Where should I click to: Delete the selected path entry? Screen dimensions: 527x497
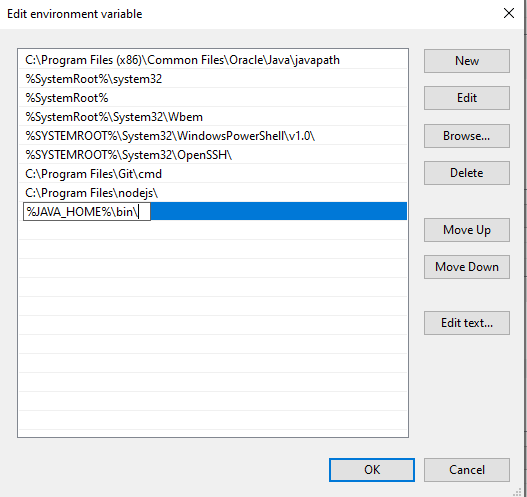(x=467, y=173)
